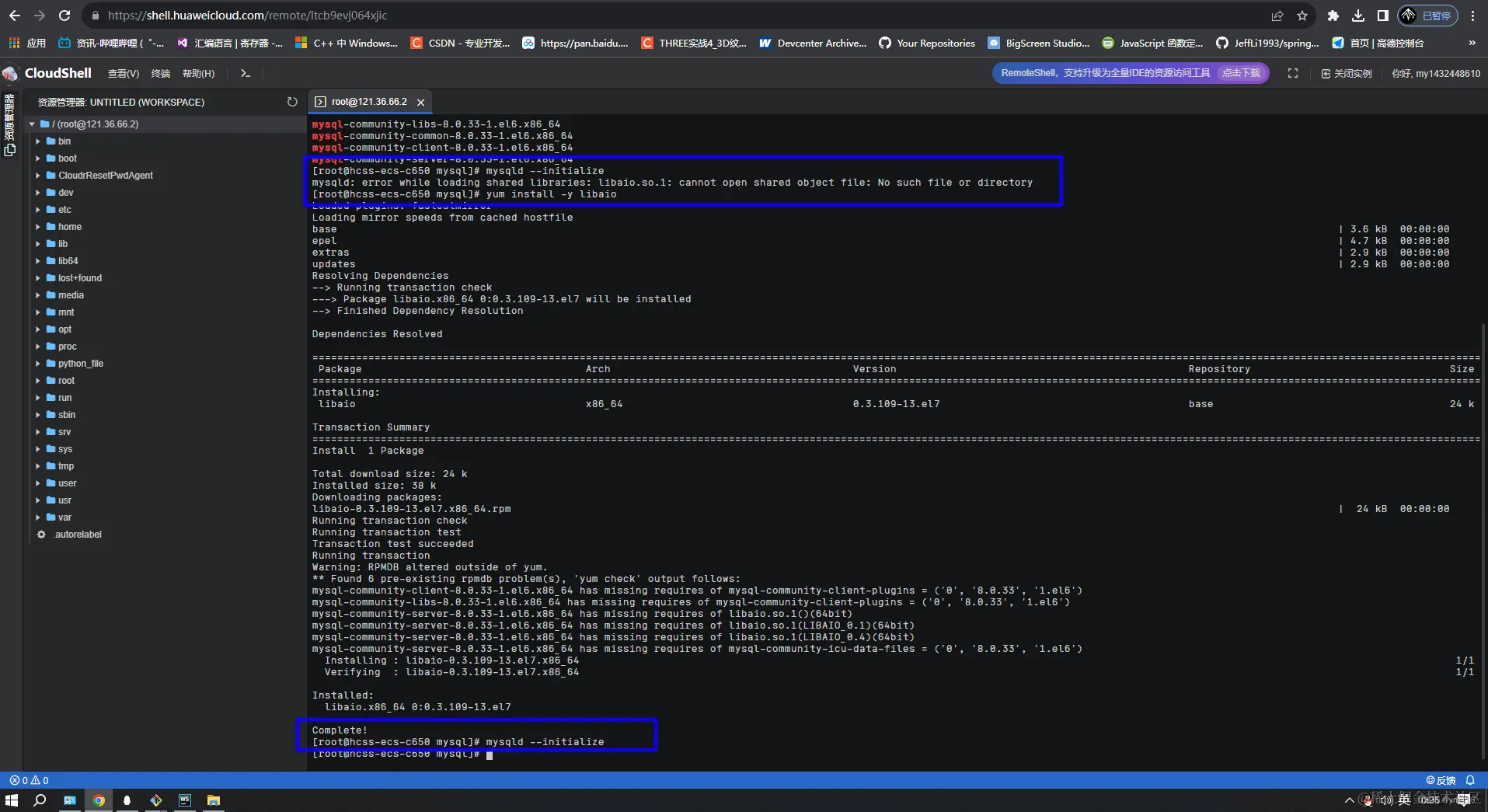Share this page with the share icon
Screen dimensions: 1488x812
1277,16
